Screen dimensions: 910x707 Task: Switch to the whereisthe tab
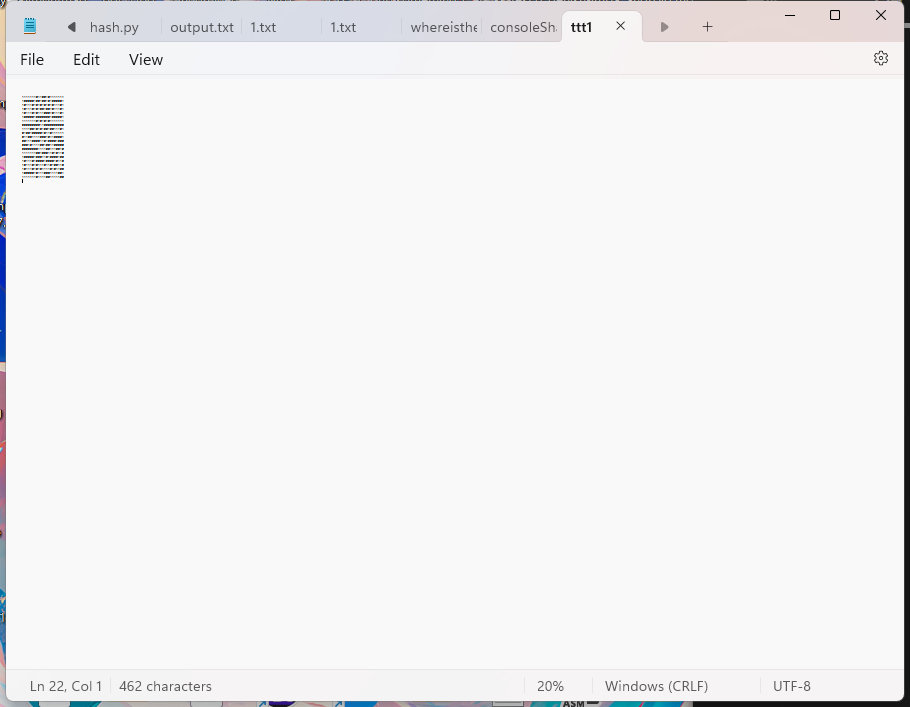(443, 28)
